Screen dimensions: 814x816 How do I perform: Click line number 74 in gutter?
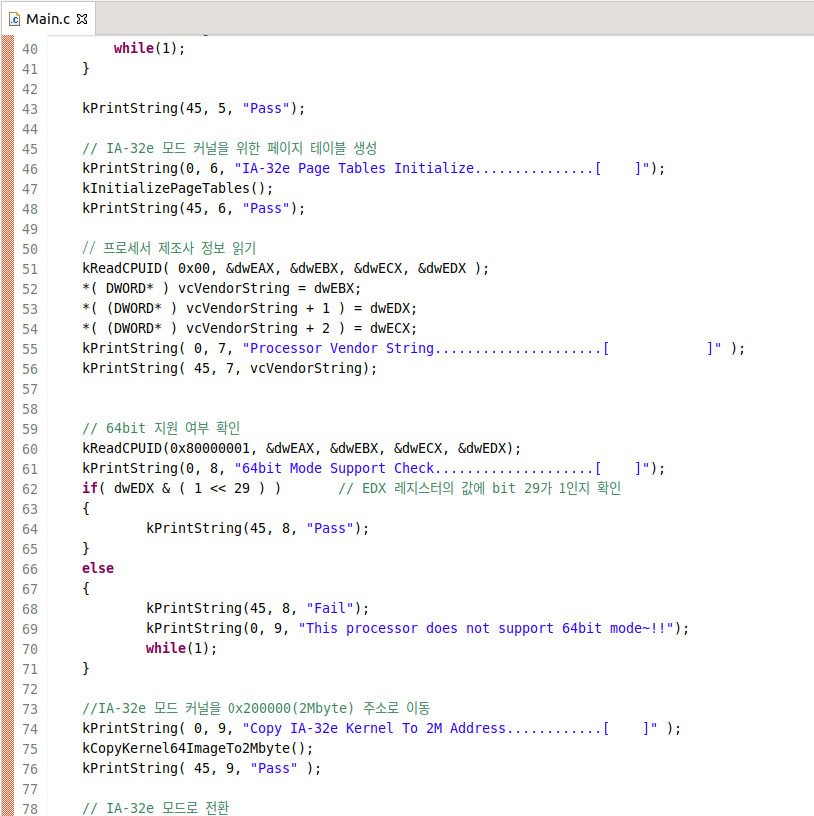tap(30, 729)
